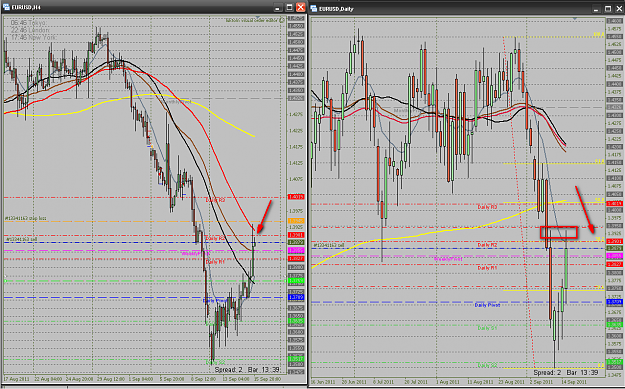
Task: Click the WeeklyPivot label in Daily chart
Action: [448, 259]
